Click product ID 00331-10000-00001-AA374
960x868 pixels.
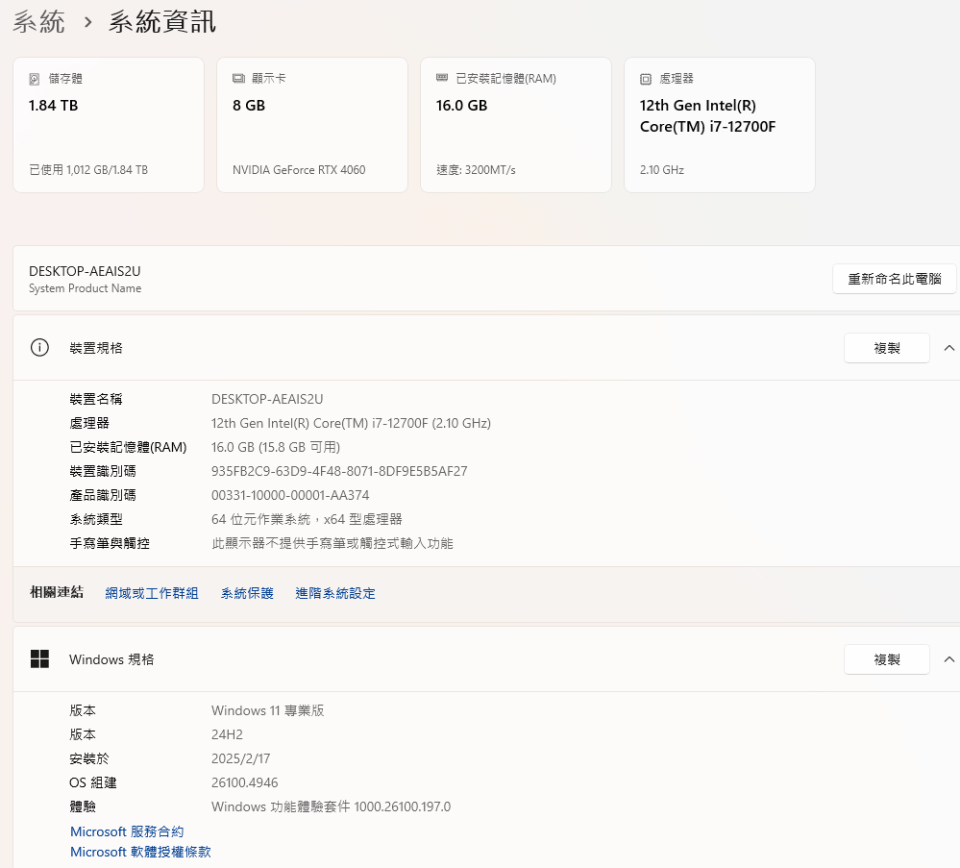290,495
